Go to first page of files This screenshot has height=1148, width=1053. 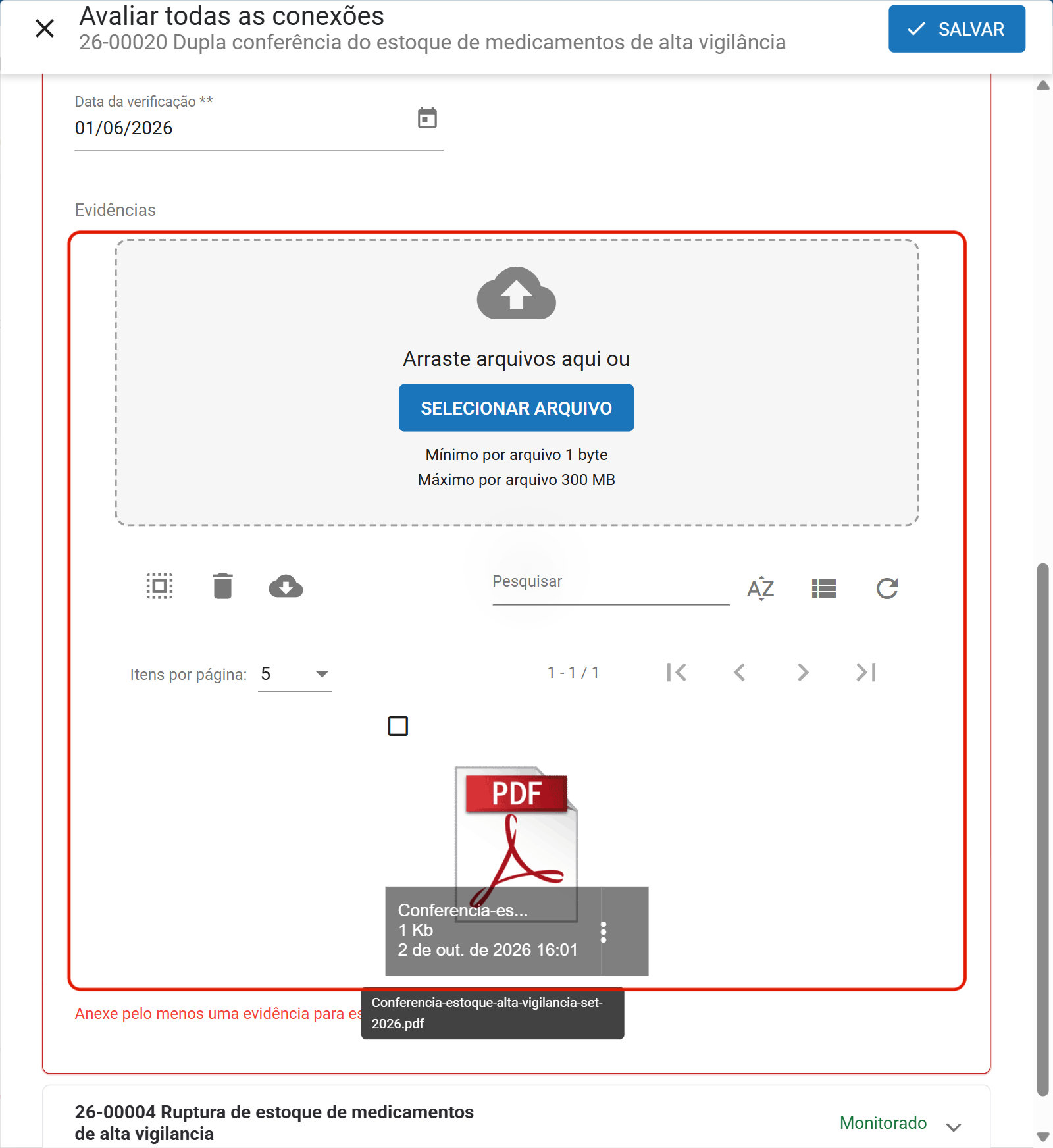coord(677,672)
